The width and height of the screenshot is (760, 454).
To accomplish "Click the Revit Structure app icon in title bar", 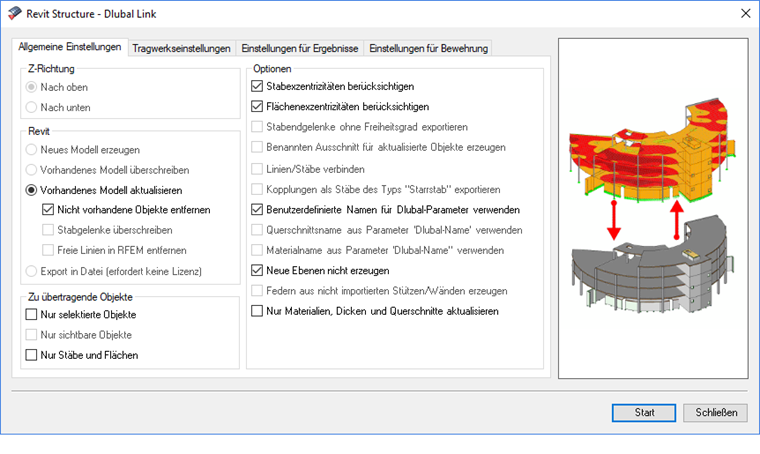I will tap(15, 14).
